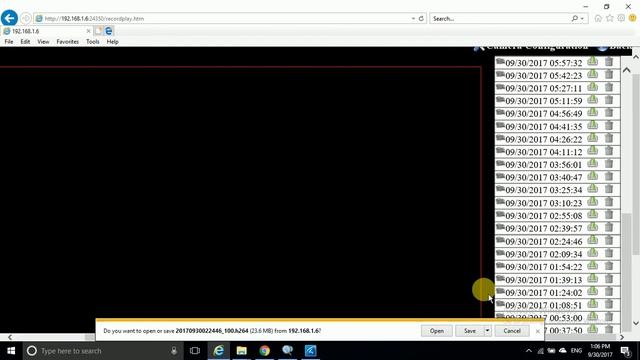Download the 09/30/2017 05:57:32 recording
The image size is (640, 360).
(593, 62)
